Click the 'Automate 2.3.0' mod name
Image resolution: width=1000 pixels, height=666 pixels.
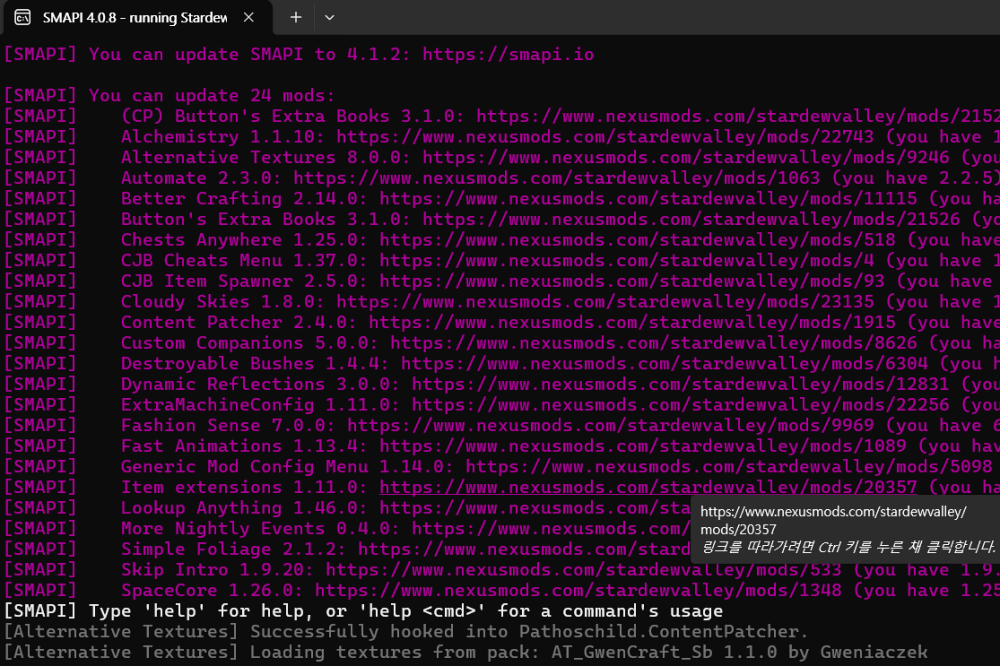pos(202,178)
